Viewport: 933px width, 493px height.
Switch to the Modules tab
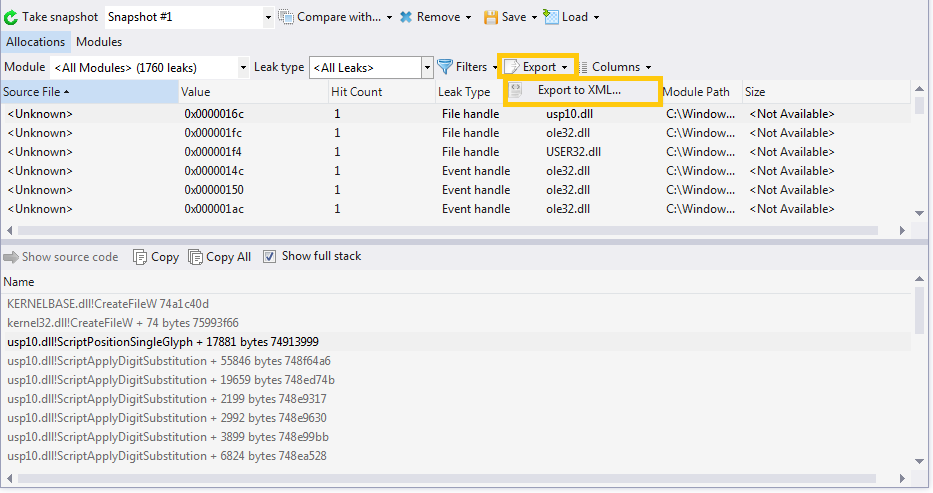pyautogui.click(x=99, y=42)
